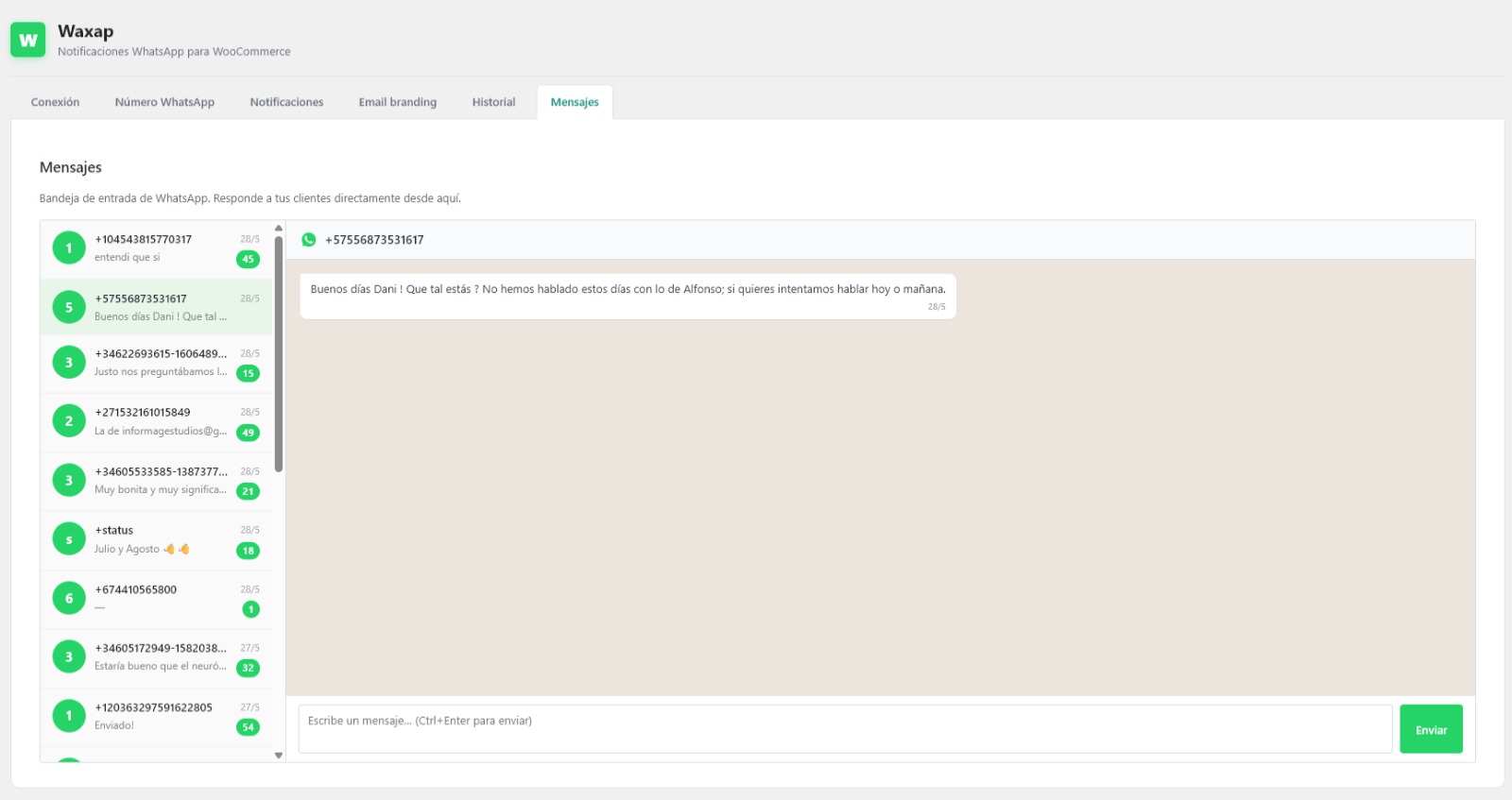Image resolution: width=1512 pixels, height=800 pixels.
Task: Click 'Notificaciones WhatsApp para WooCommerce' subtitle
Action: coord(174,52)
